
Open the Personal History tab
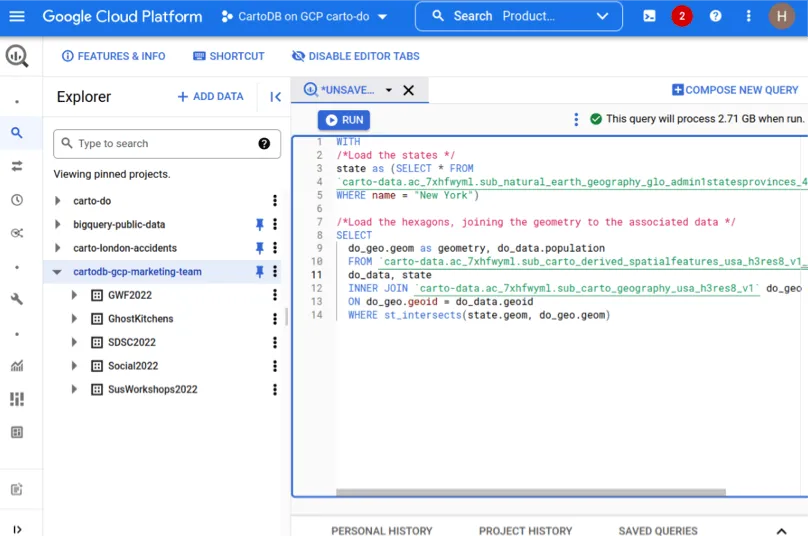coord(382,530)
